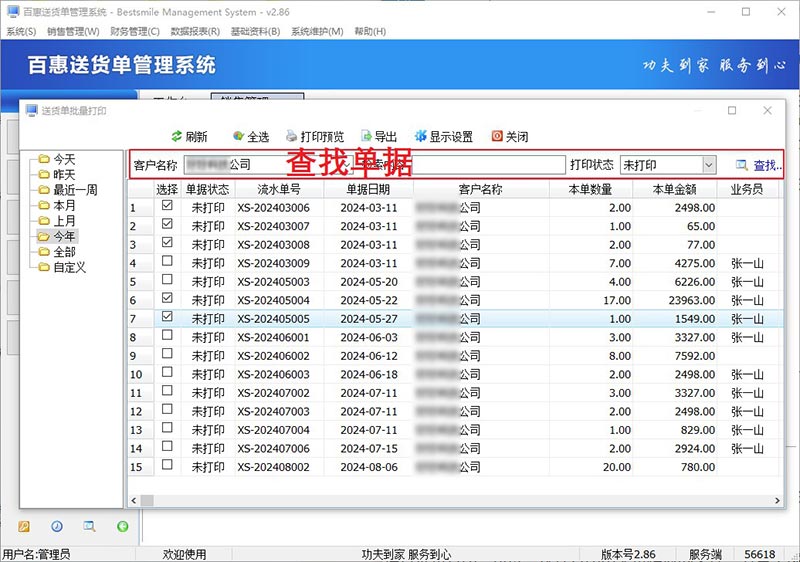Click date 2024-08-06
This screenshot has width=800, height=562.
[x=369, y=467]
